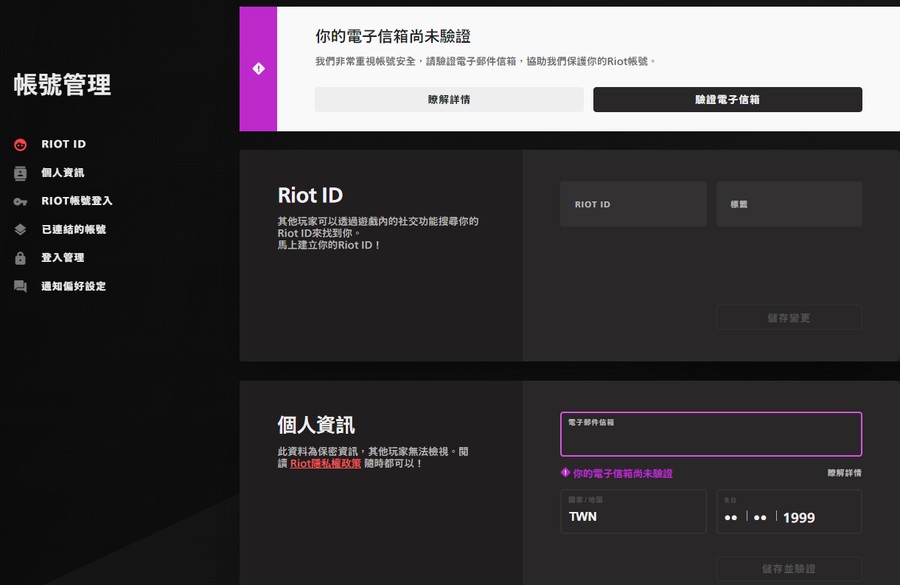Click the 電子郵件信箱 email input field

click(711, 434)
